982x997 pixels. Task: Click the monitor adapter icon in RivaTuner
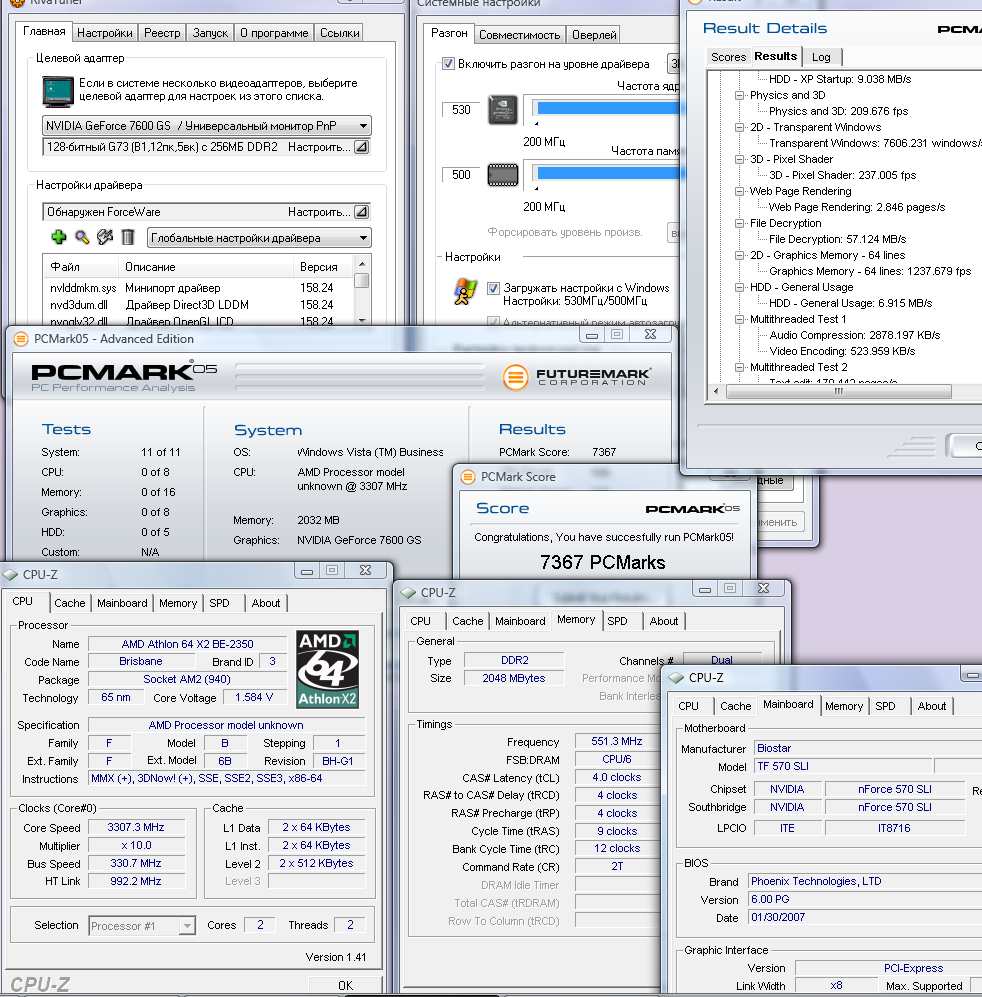point(57,91)
